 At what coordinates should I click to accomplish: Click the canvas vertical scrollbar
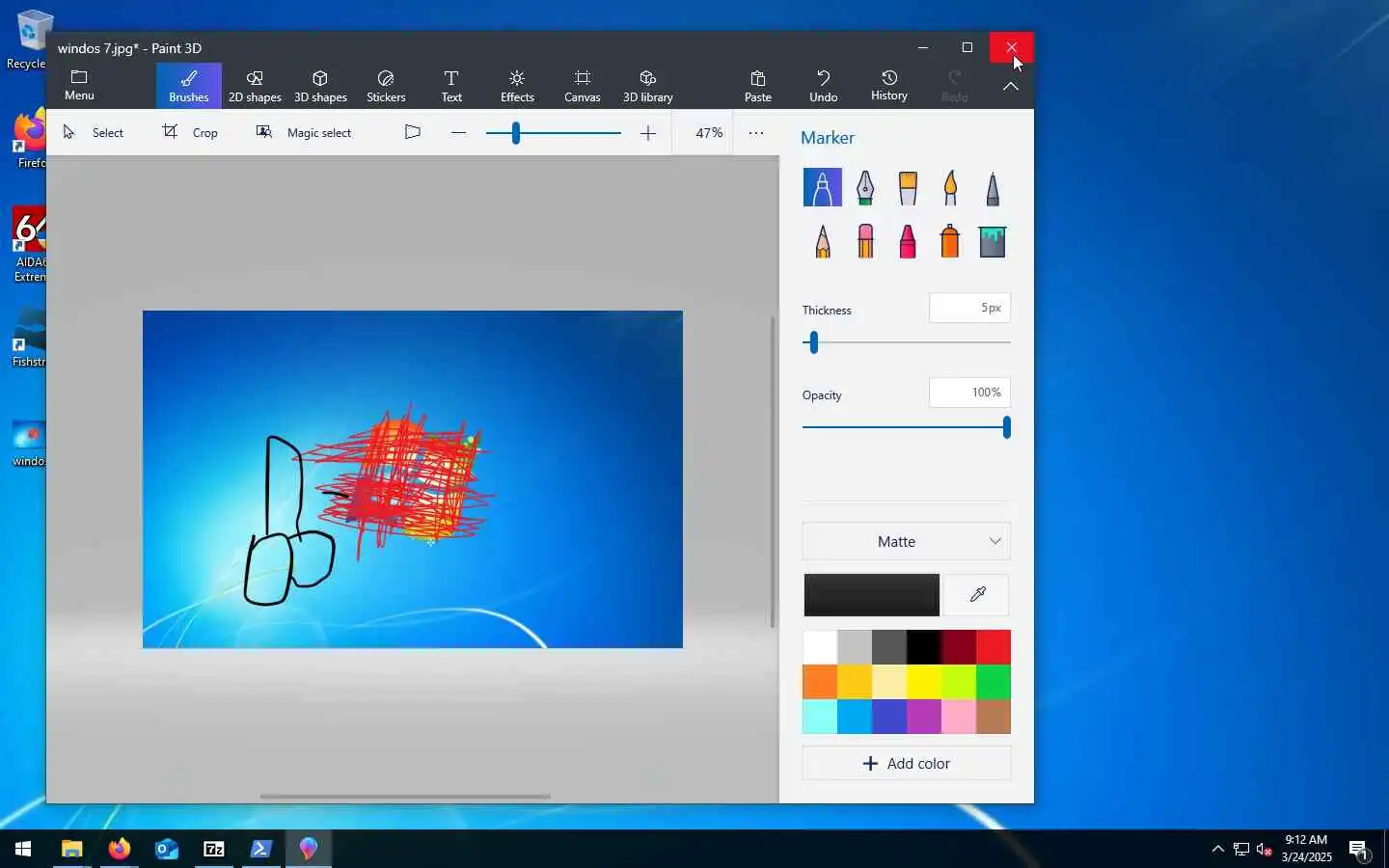(x=773, y=473)
